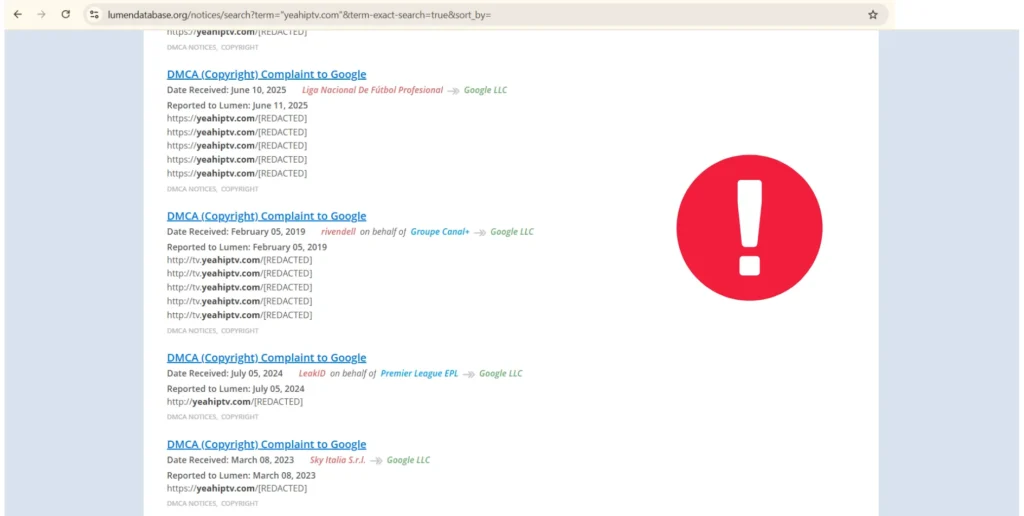Screen dimensions: 1024x516
Task: Open site information icon in address bar
Action: pyautogui.click(x=94, y=15)
